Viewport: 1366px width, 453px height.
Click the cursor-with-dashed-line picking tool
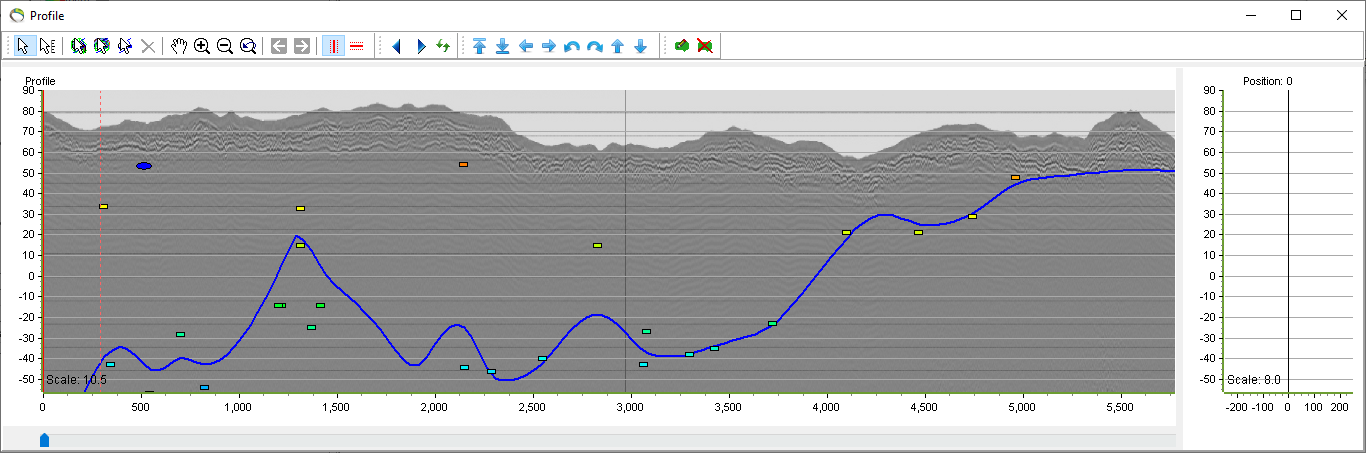pos(125,46)
